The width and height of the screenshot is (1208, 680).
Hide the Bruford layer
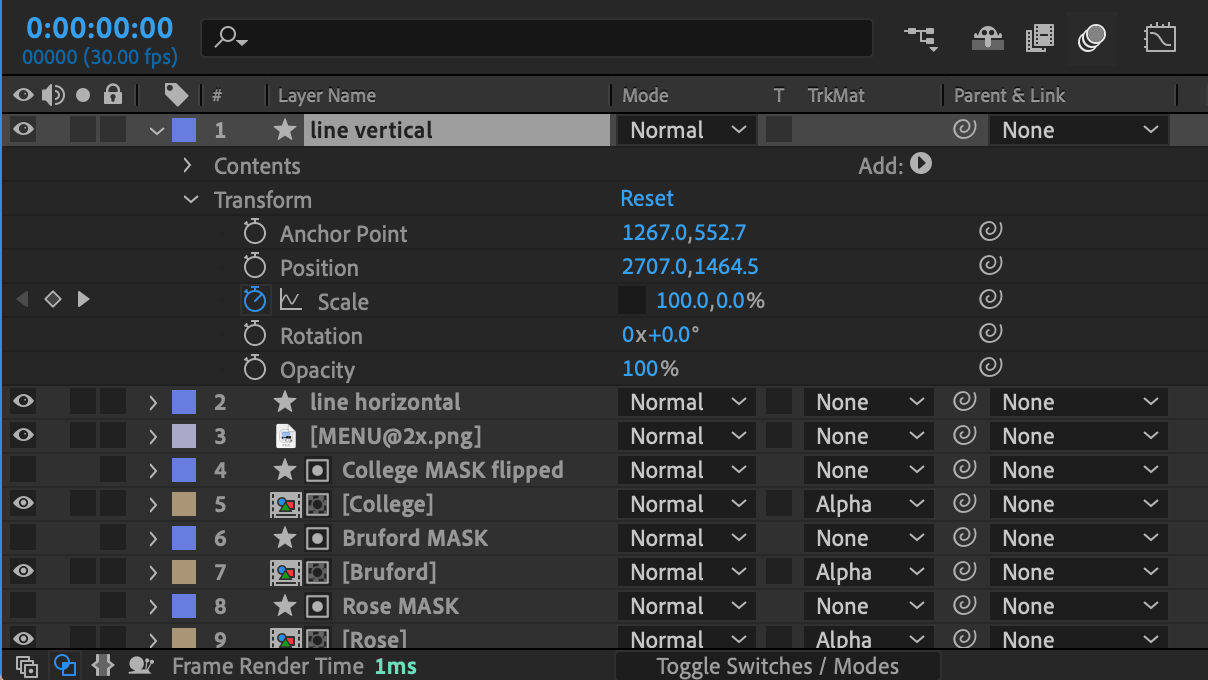(x=23, y=571)
